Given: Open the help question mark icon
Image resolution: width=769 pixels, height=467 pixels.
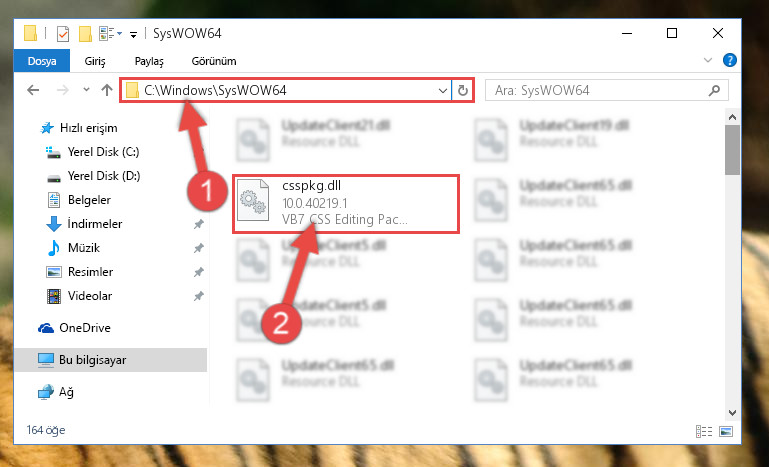Looking at the screenshot, I should click(x=730, y=60).
